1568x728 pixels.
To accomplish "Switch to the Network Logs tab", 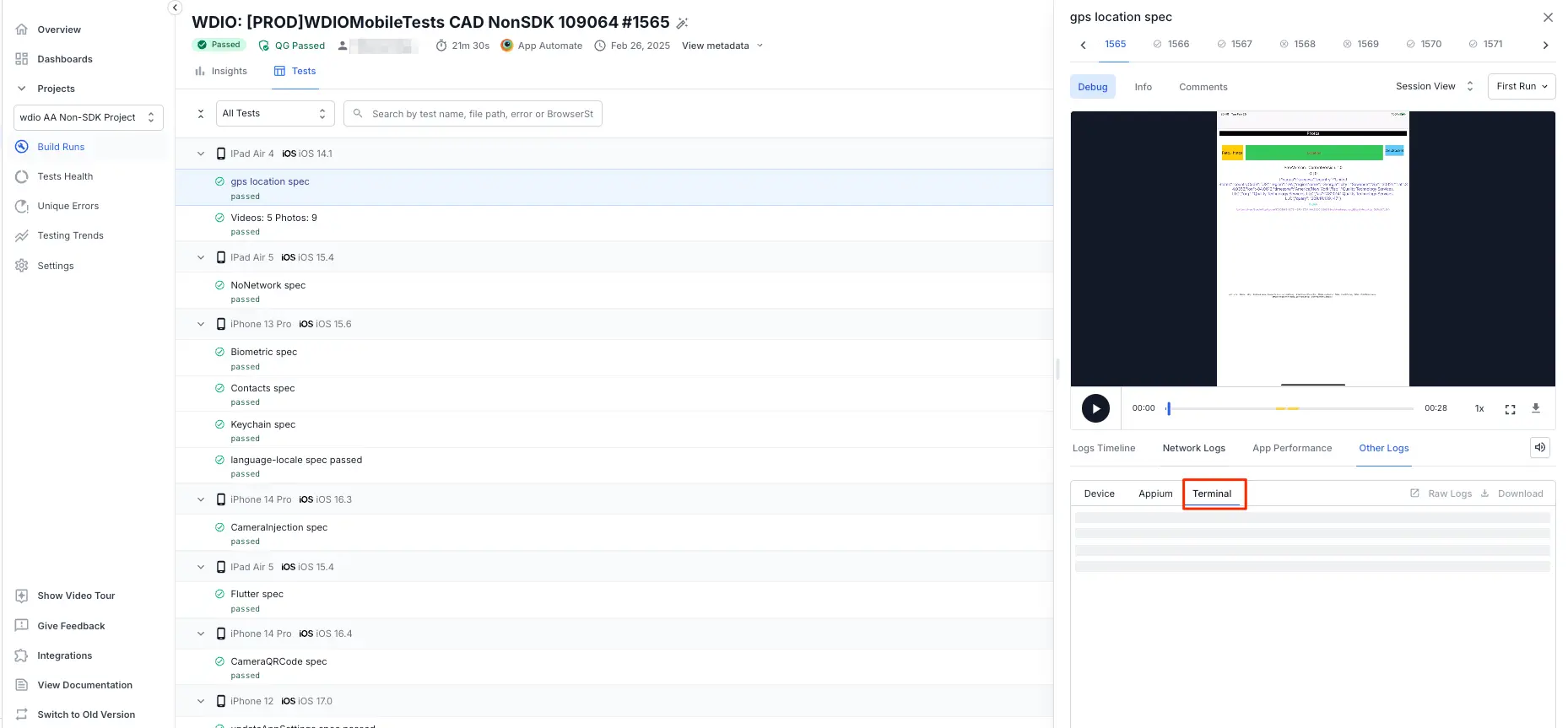I will pyautogui.click(x=1193, y=448).
